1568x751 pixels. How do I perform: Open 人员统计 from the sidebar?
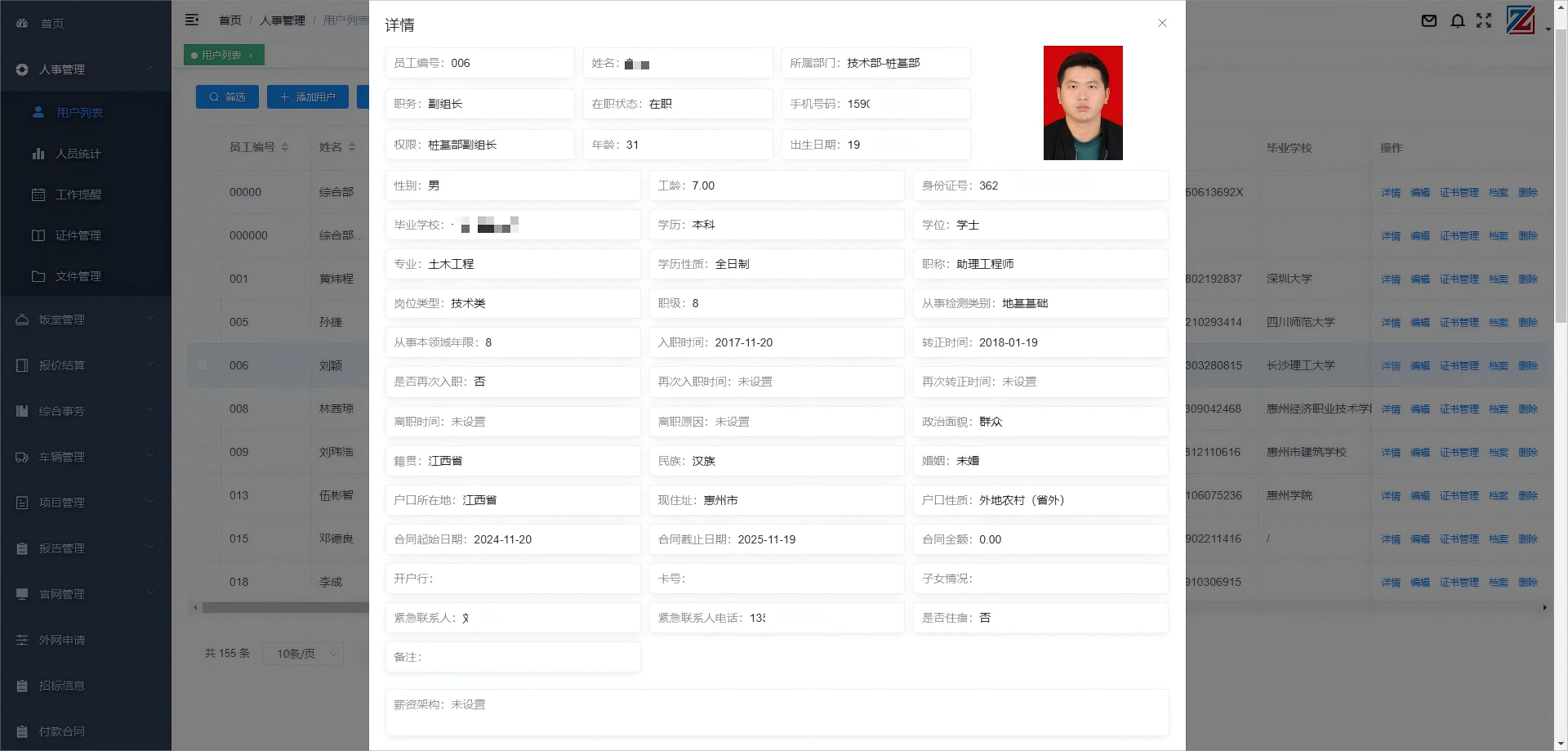coord(79,154)
